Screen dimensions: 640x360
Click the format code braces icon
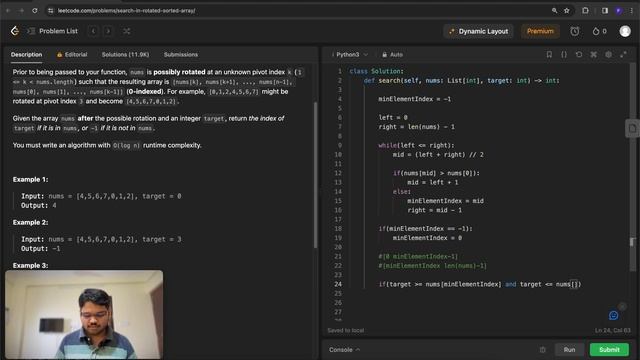564,54
